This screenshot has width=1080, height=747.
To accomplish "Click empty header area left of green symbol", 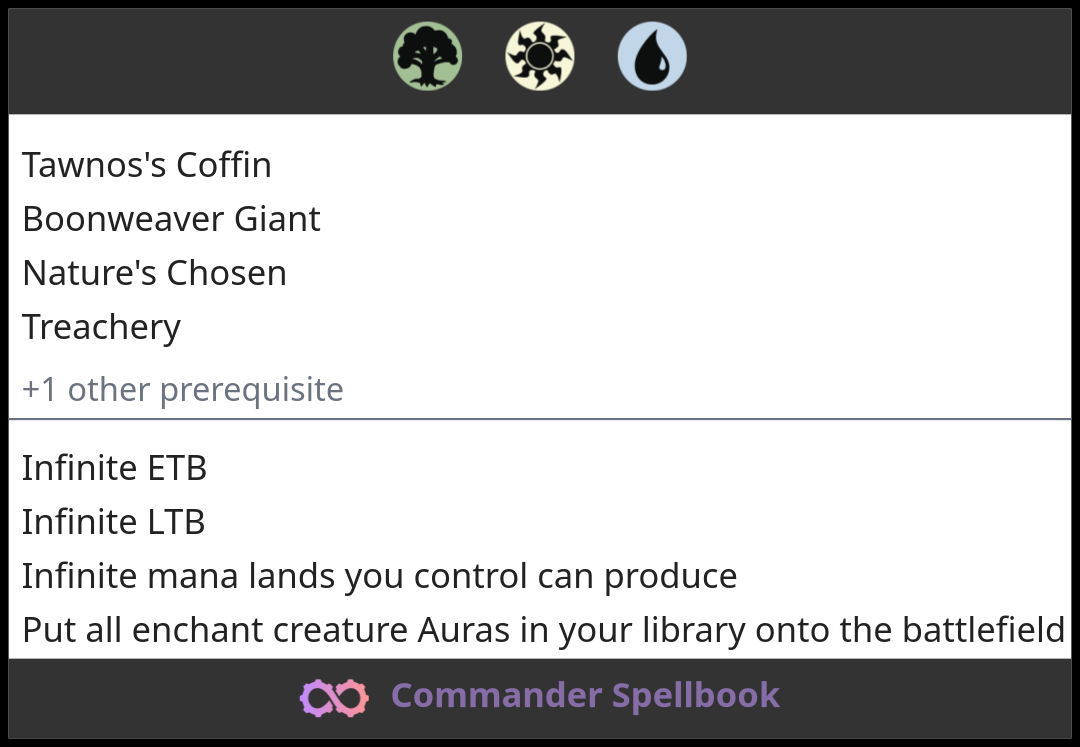I will [200, 60].
